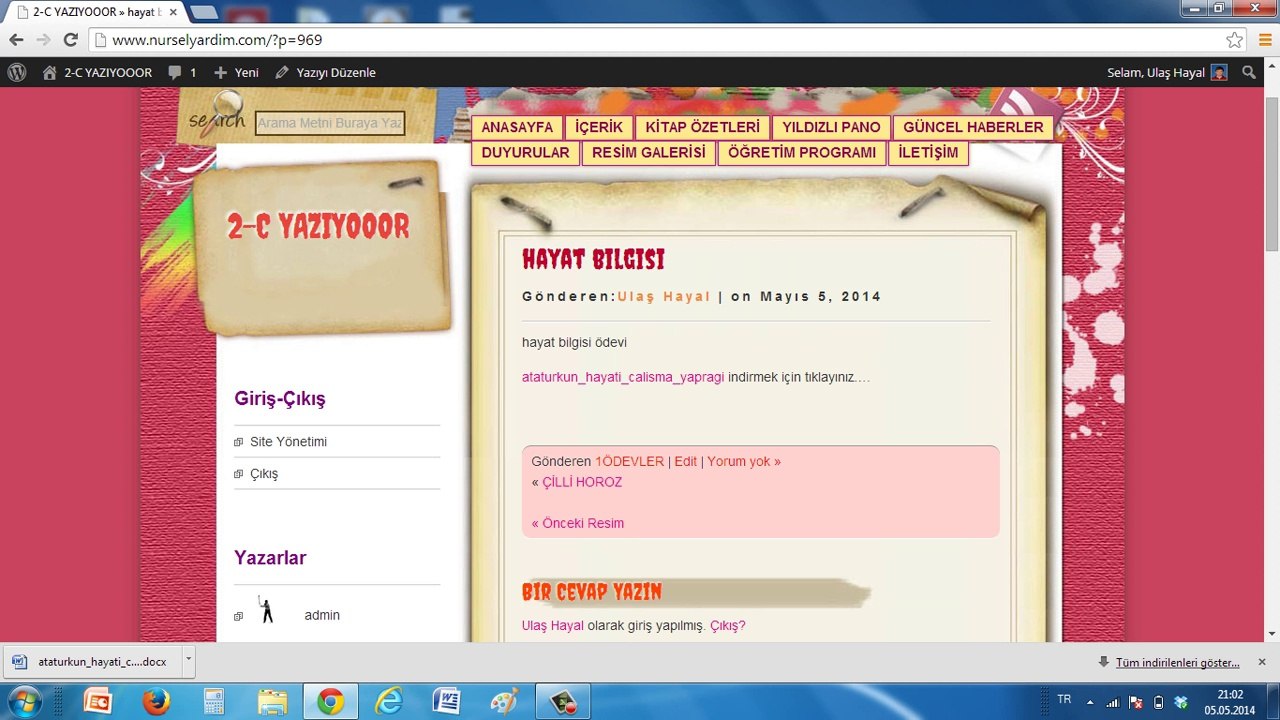Open the WordPress logo menu in admin bar
This screenshot has width=1280, height=720.
point(16,72)
